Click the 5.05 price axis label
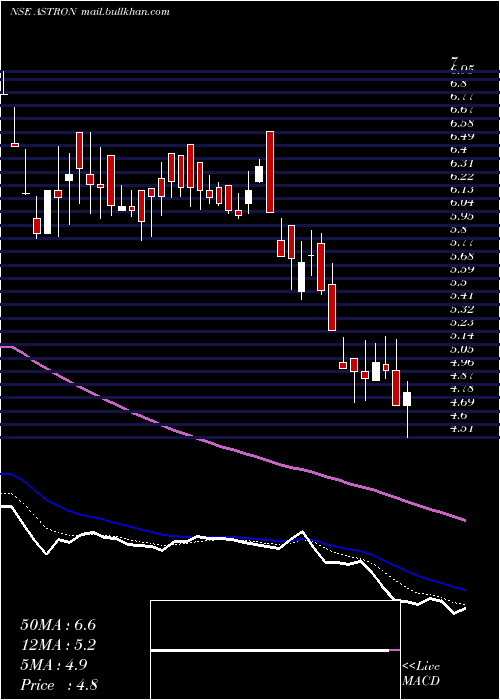Screen dimensions: 500x700 click(462, 349)
